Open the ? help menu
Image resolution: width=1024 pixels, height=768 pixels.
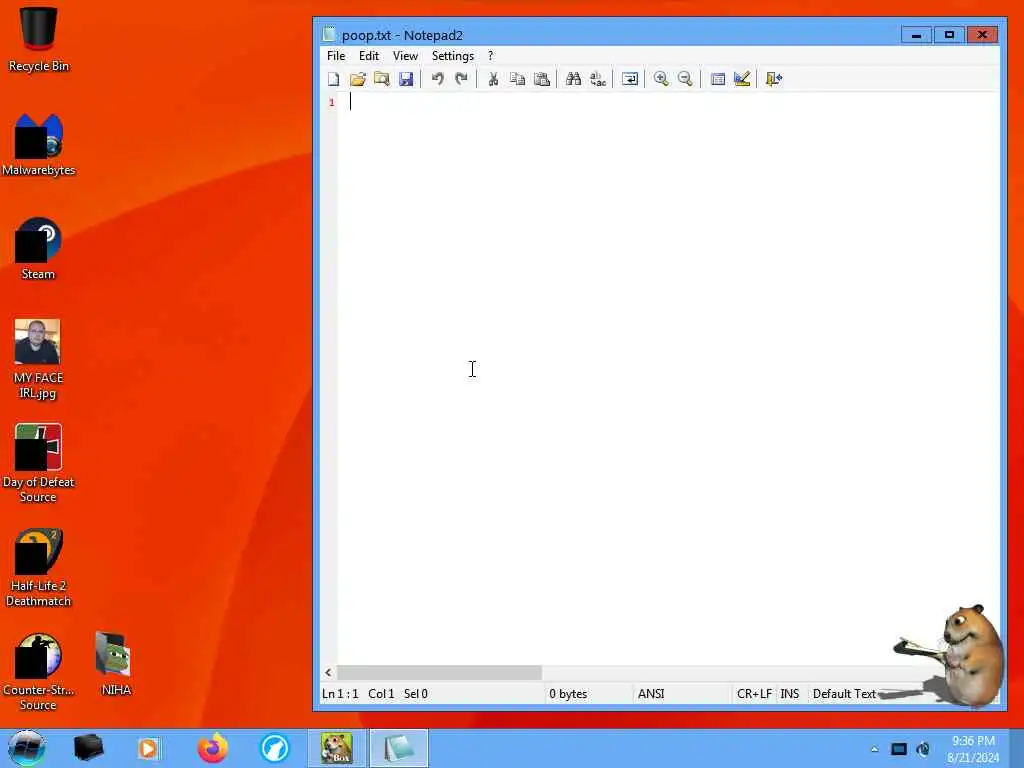point(490,56)
